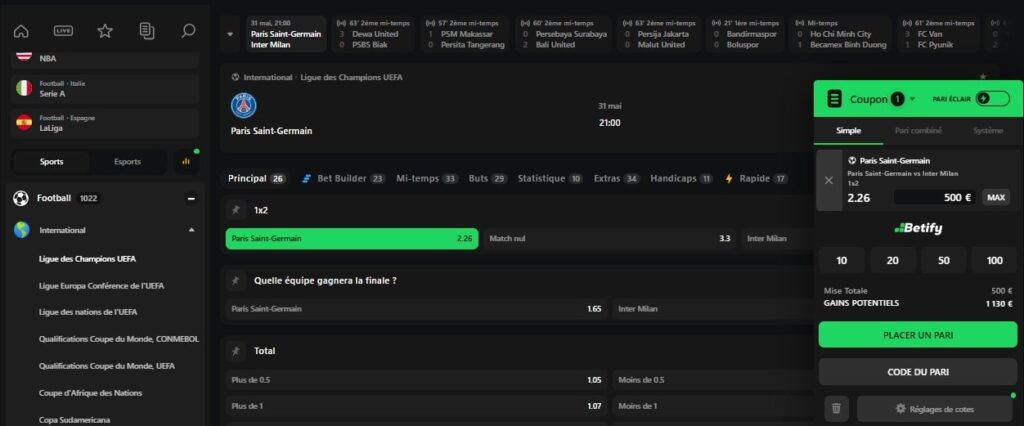Viewport: 1024px width, 426px height.
Task: Remove Paris Saint-Germain bet with X
Action: pyautogui.click(x=828, y=181)
